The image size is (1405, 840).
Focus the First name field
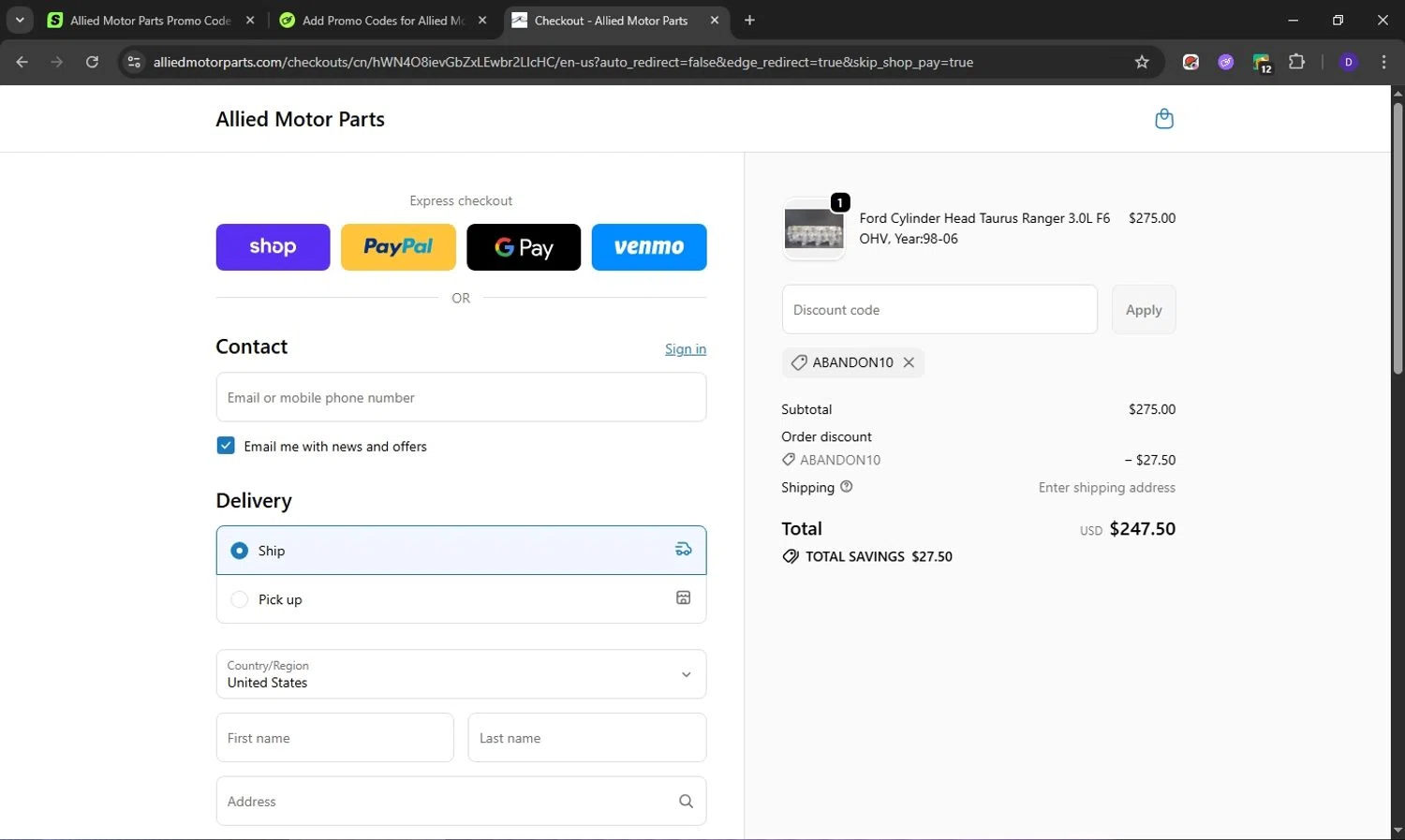pos(334,738)
